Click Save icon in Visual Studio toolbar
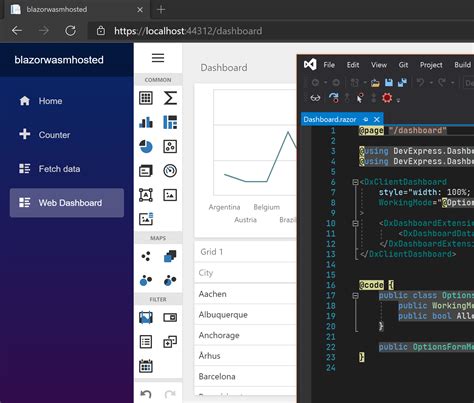This screenshot has width=474, height=403. click(x=388, y=82)
